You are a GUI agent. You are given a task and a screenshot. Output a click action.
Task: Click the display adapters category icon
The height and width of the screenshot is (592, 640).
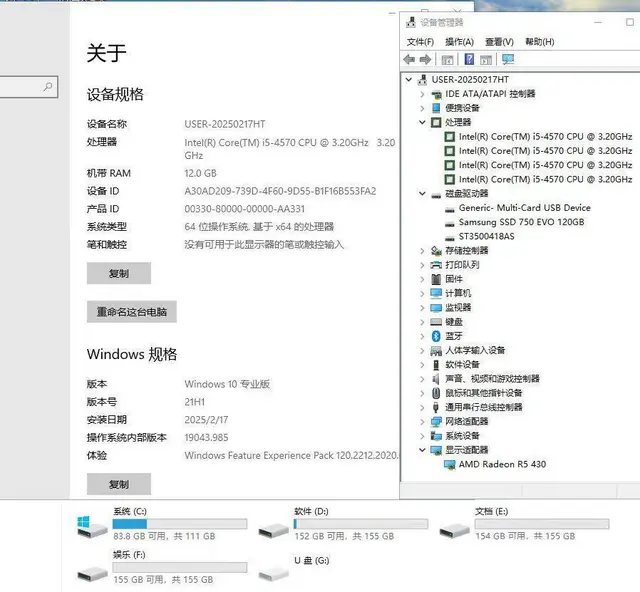tap(436, 450)
